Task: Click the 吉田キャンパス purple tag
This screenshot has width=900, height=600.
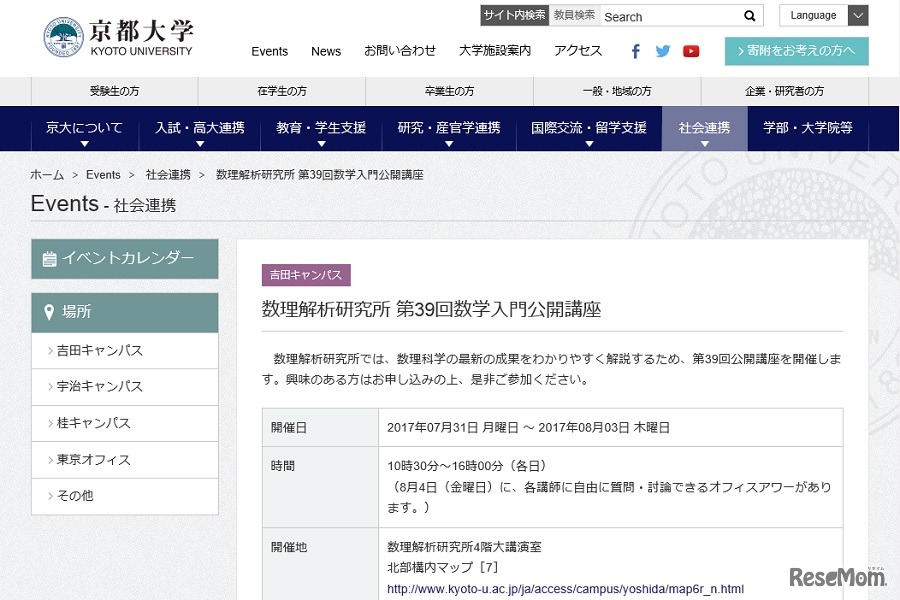Action: (x=306, y=275)
